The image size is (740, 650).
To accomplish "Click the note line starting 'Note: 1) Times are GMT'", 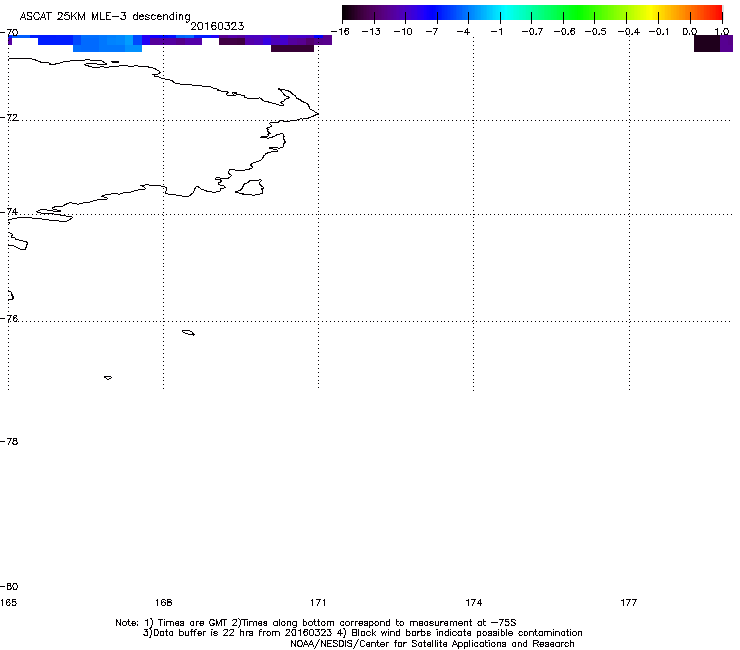I will pos(316,623).
